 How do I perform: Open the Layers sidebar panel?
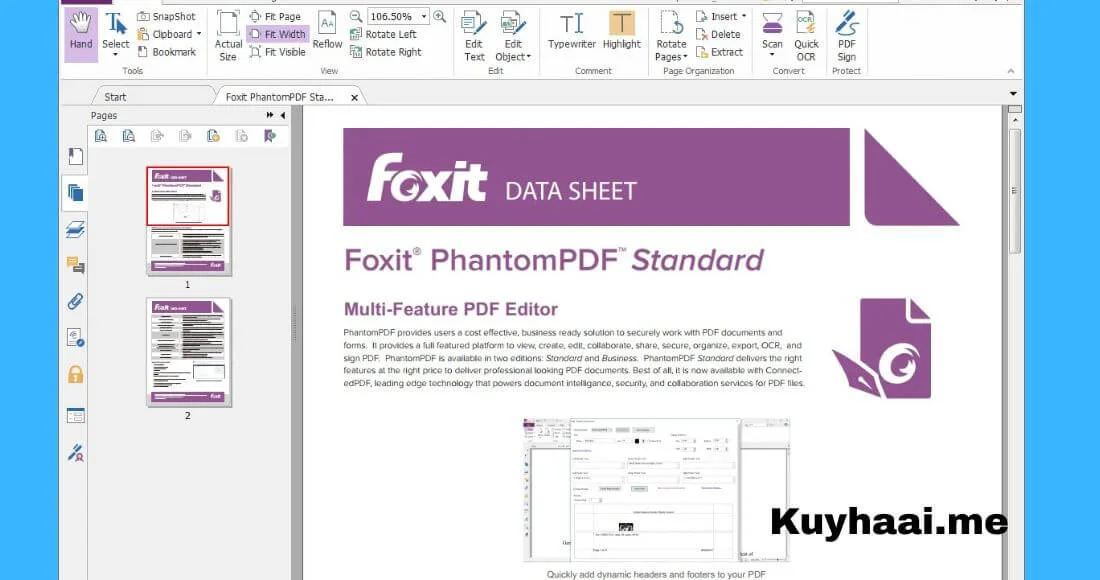click(x=76, y=229)
